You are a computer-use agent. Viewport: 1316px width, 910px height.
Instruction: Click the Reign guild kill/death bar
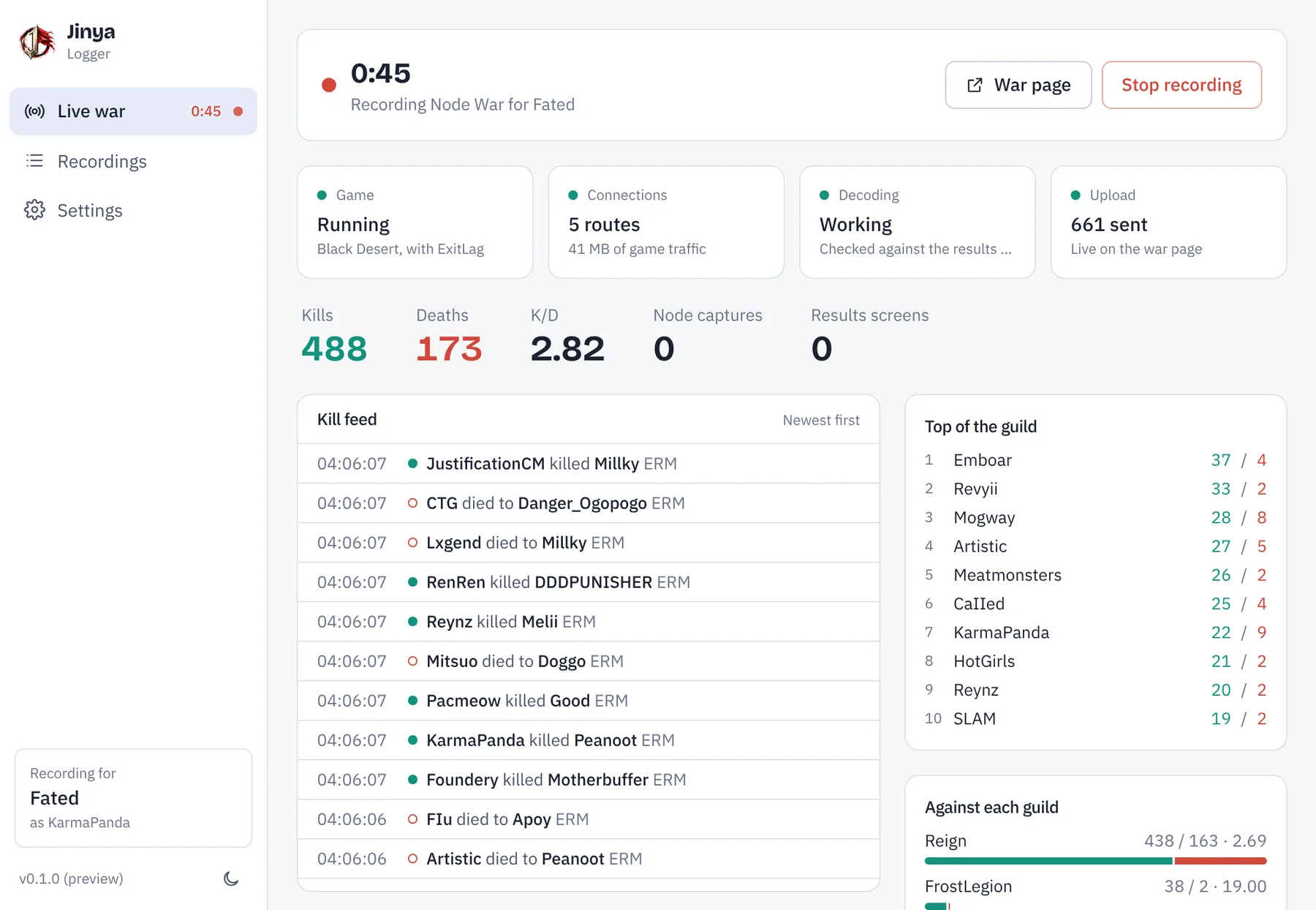1095,861
